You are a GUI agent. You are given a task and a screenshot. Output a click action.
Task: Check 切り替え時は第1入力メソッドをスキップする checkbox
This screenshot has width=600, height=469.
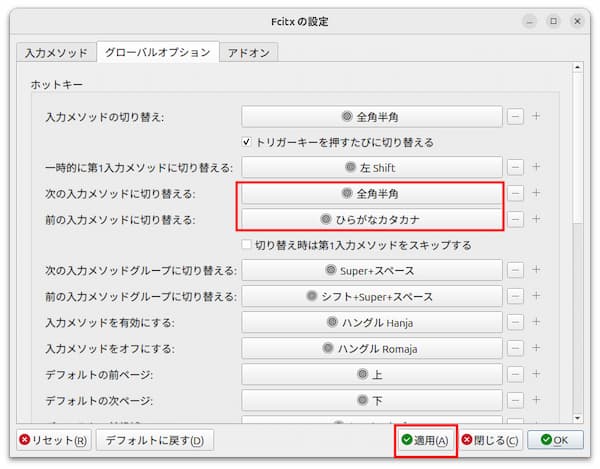coord(246,244)
